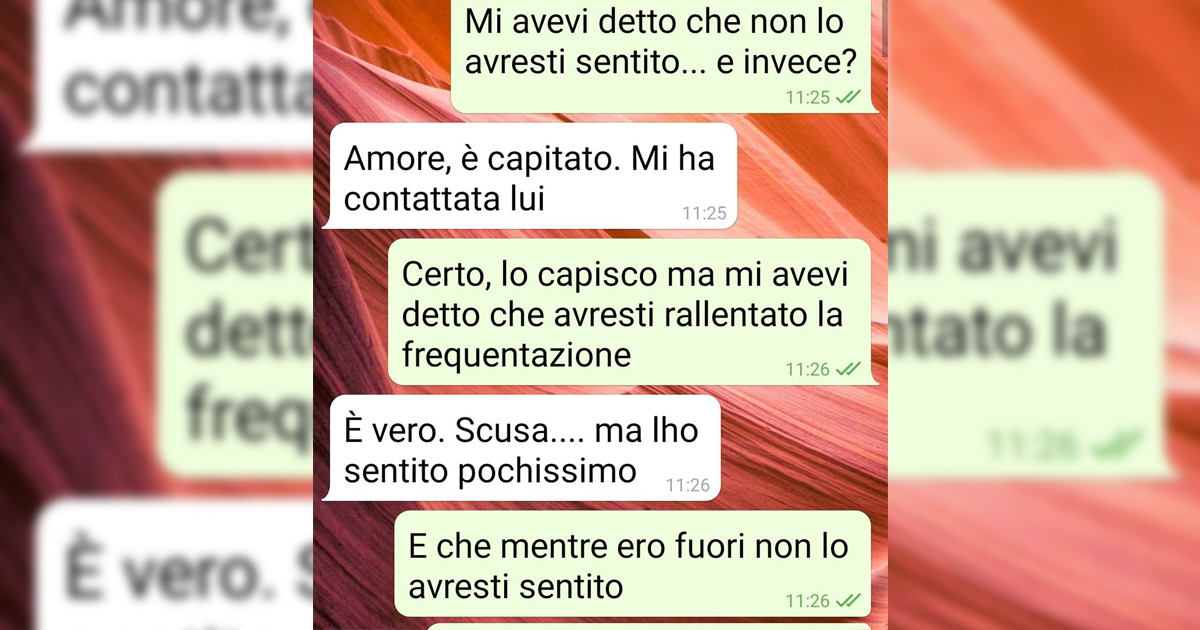The width and height of the screenshot is (1200, 630).
Task: Click the 11:25 timestamp on the top green message
Action: (x=808, y=97)
